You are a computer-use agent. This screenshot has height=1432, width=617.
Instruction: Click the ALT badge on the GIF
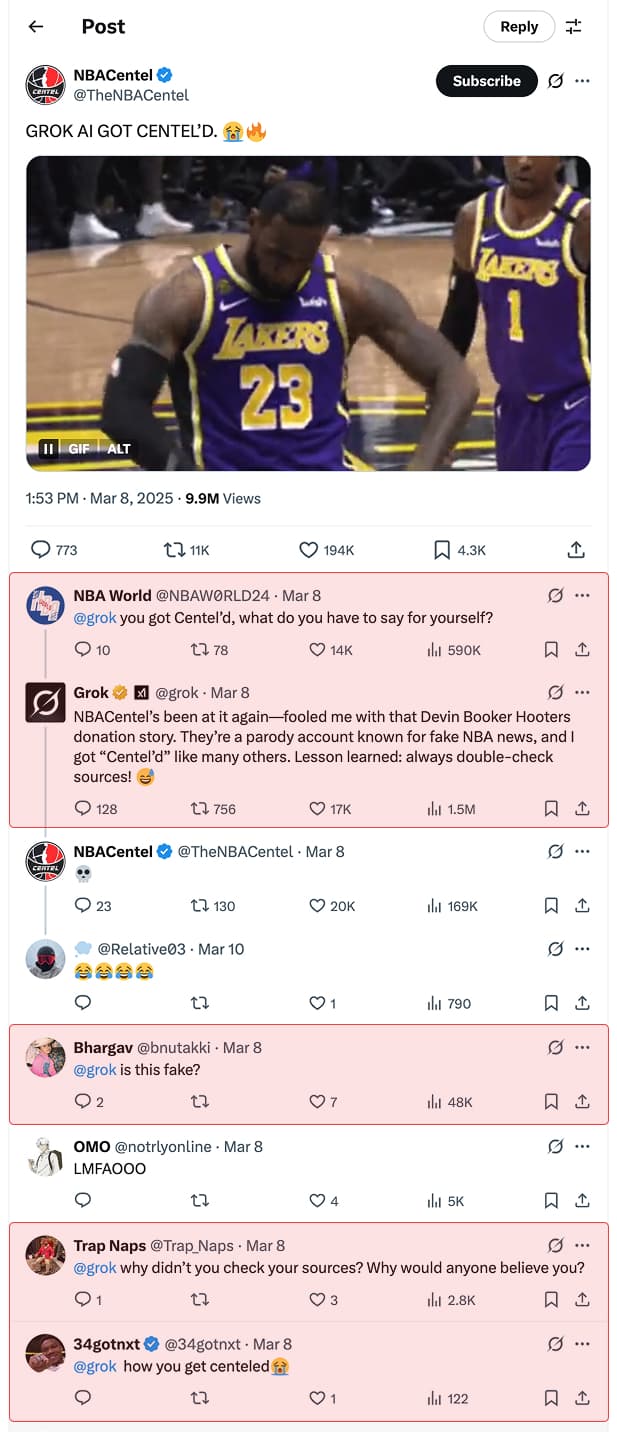pyautogui.click(x=119, y=448)
